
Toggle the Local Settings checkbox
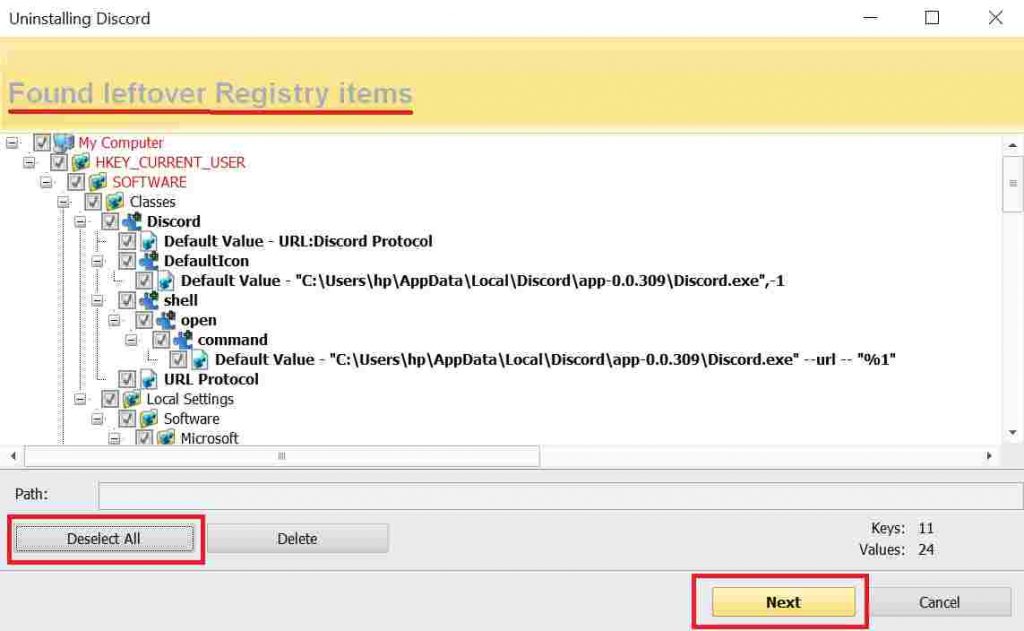[x=110, y=398]
